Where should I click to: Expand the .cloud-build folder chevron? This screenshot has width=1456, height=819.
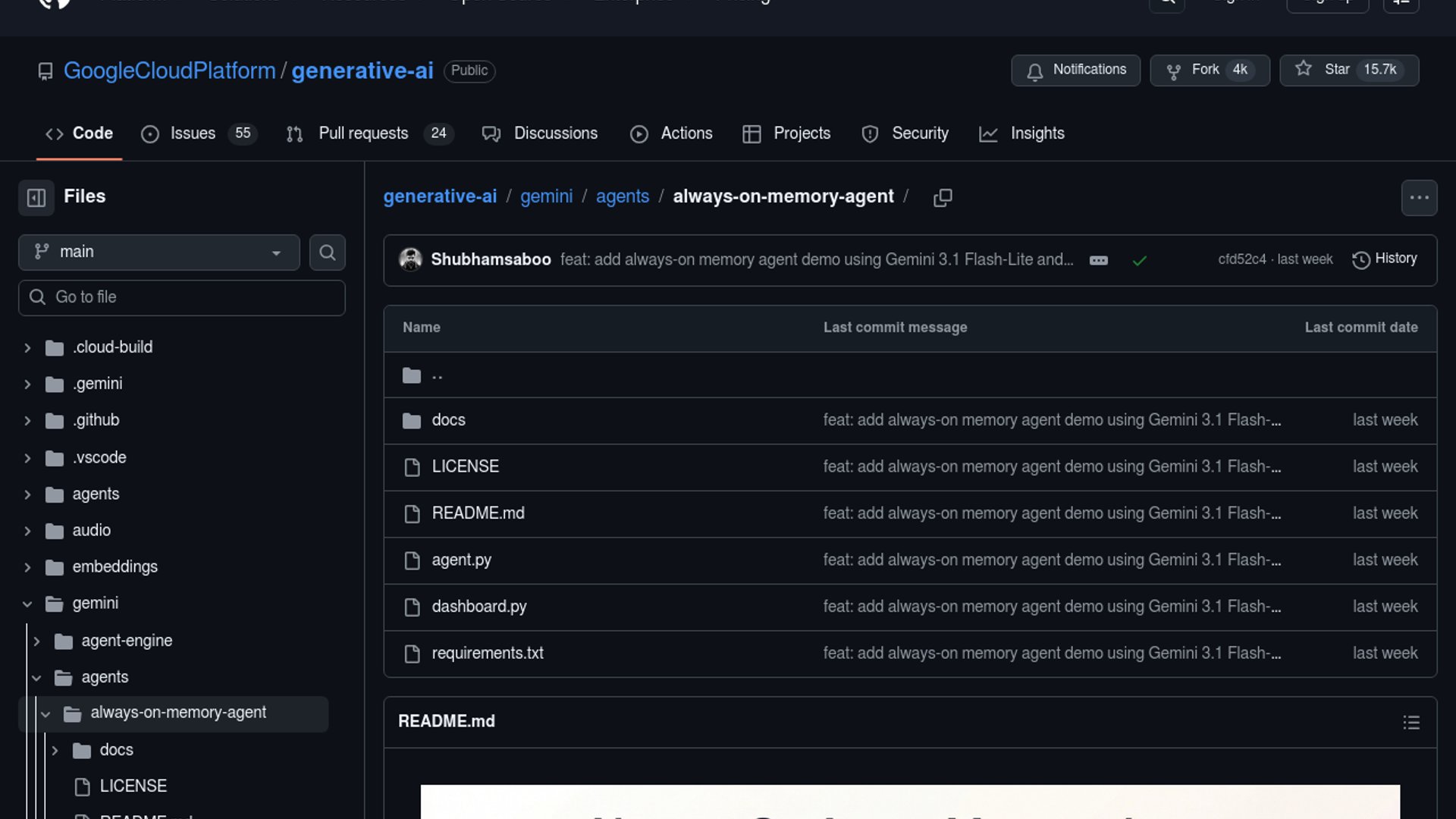(x=27, y=348)
